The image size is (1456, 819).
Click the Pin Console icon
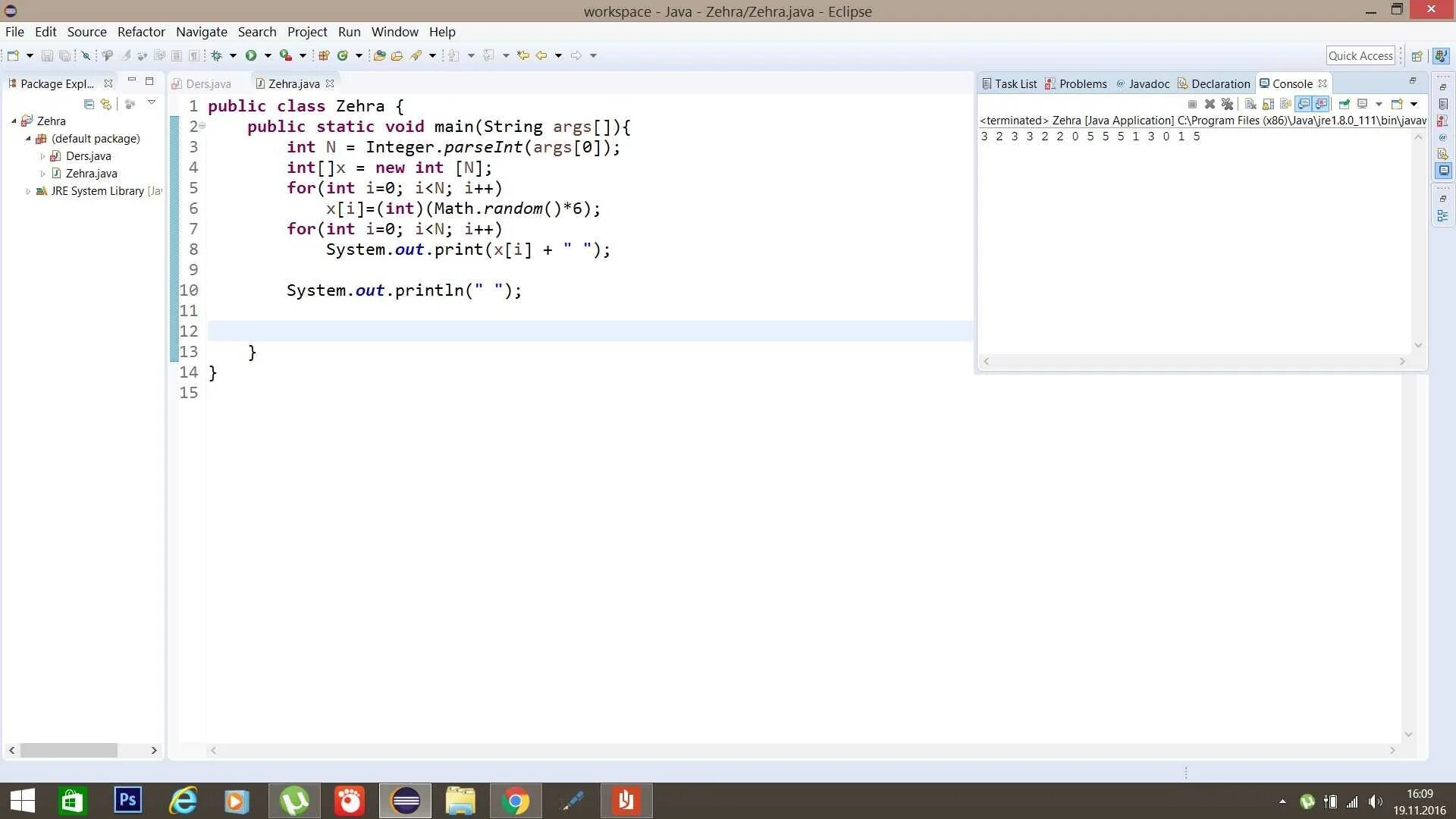pyautogui.click(x=1344, y=104)
